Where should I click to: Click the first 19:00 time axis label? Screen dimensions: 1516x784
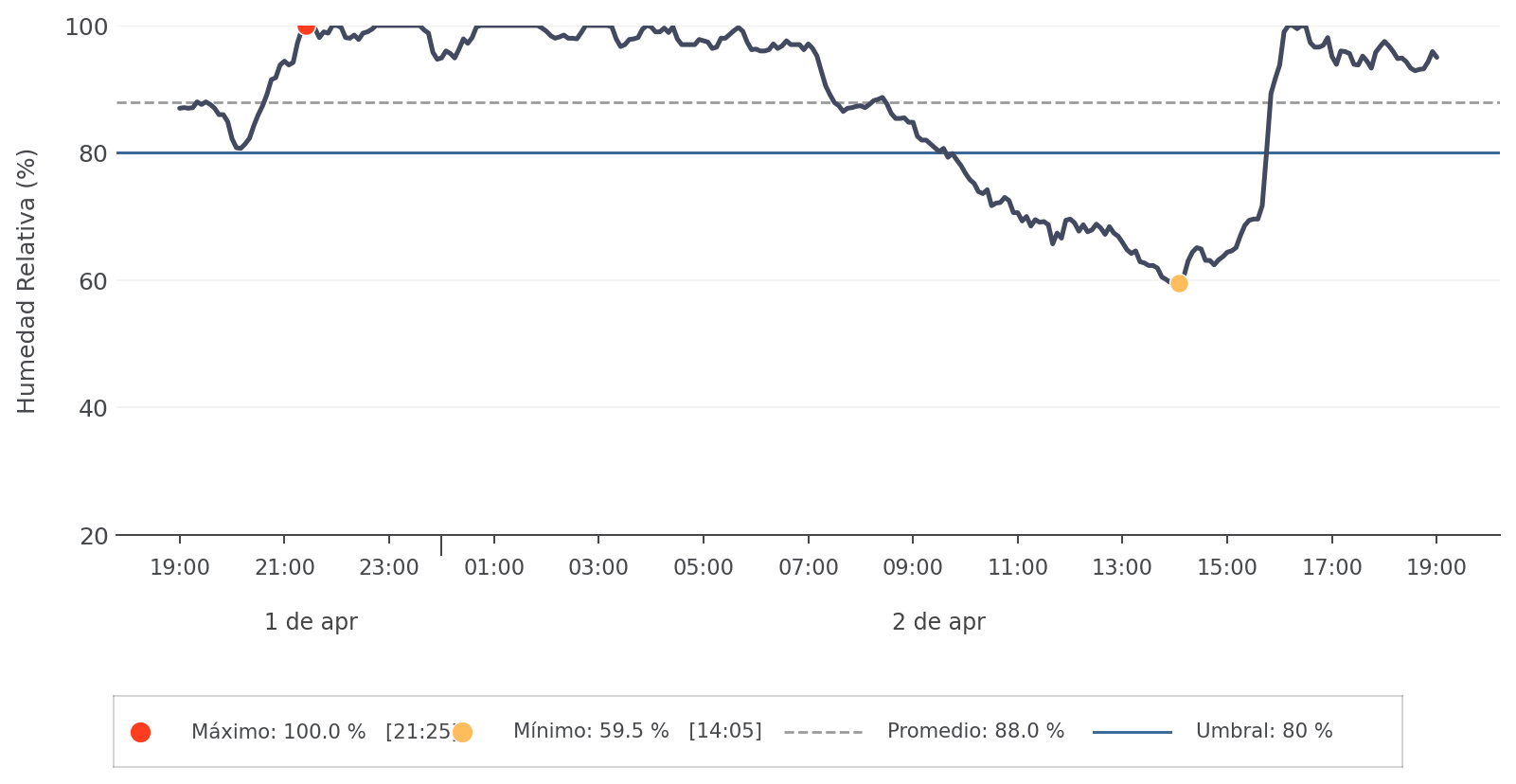180,568
